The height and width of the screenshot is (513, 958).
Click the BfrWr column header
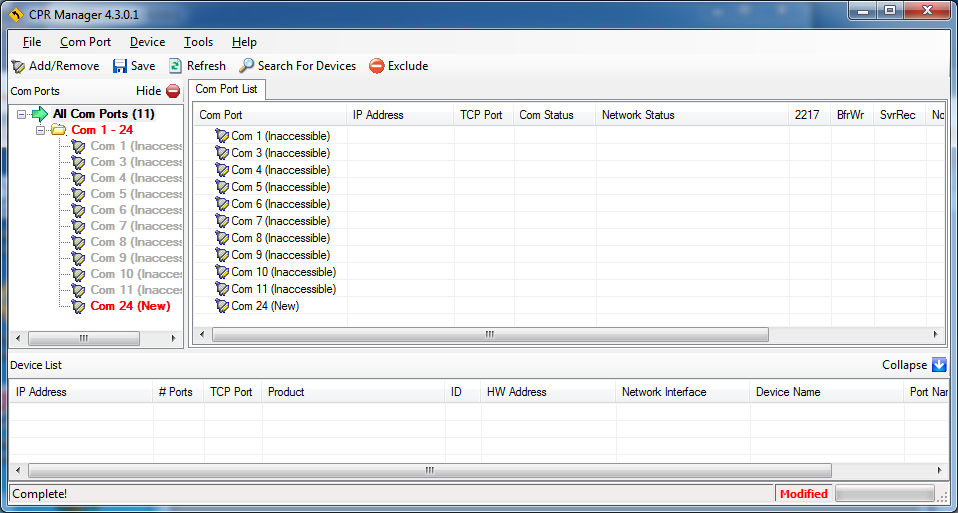[x=852, y=115]
